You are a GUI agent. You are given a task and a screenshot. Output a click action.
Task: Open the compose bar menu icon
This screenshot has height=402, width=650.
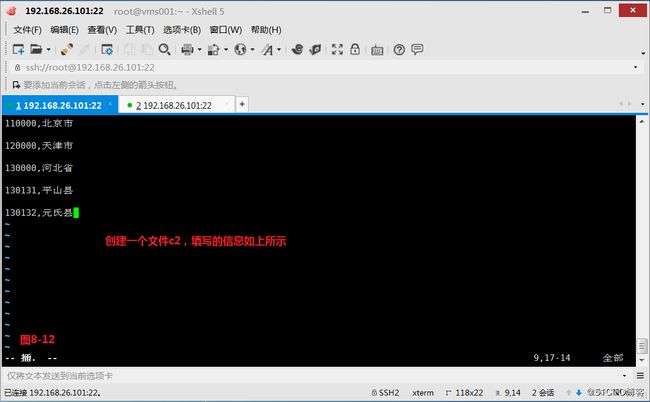coord(640,376)
